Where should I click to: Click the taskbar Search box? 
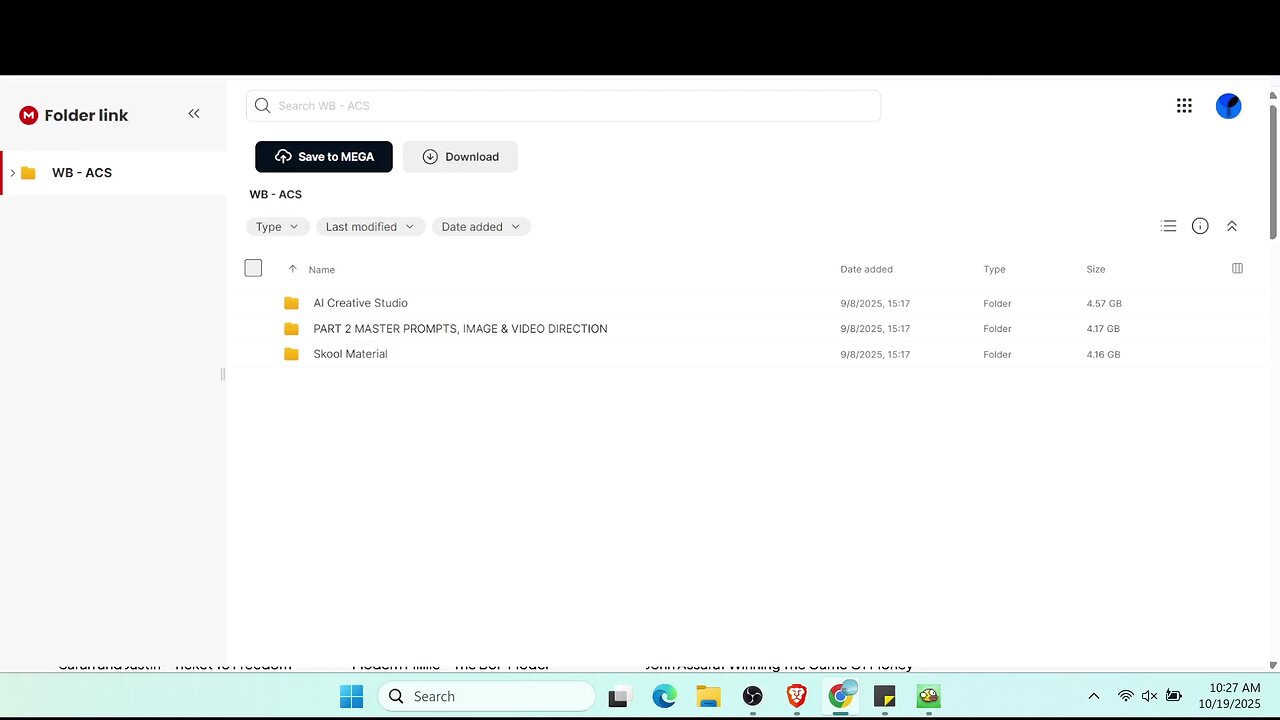[486, 696]
